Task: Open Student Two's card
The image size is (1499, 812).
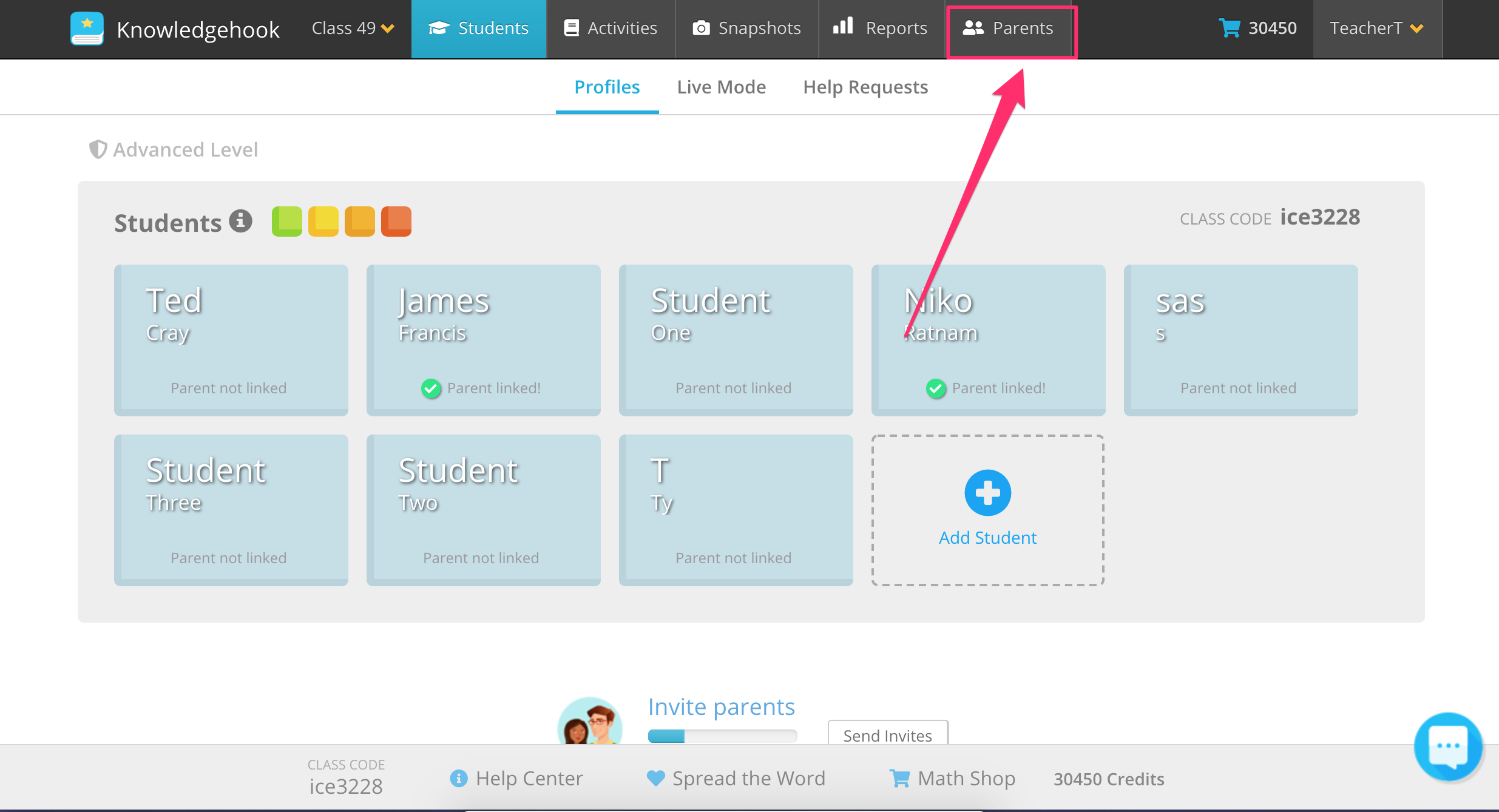Action: [484, 510]
